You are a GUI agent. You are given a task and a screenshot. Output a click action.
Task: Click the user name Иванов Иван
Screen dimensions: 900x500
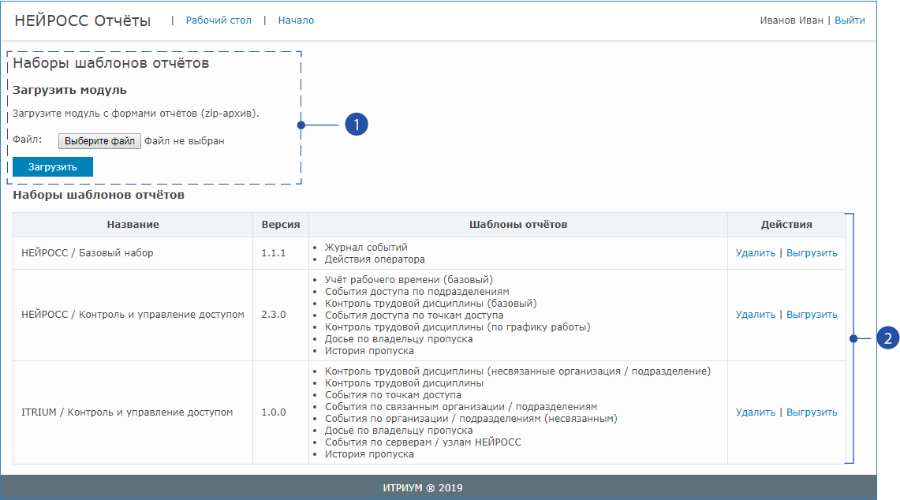coord(791,20)
